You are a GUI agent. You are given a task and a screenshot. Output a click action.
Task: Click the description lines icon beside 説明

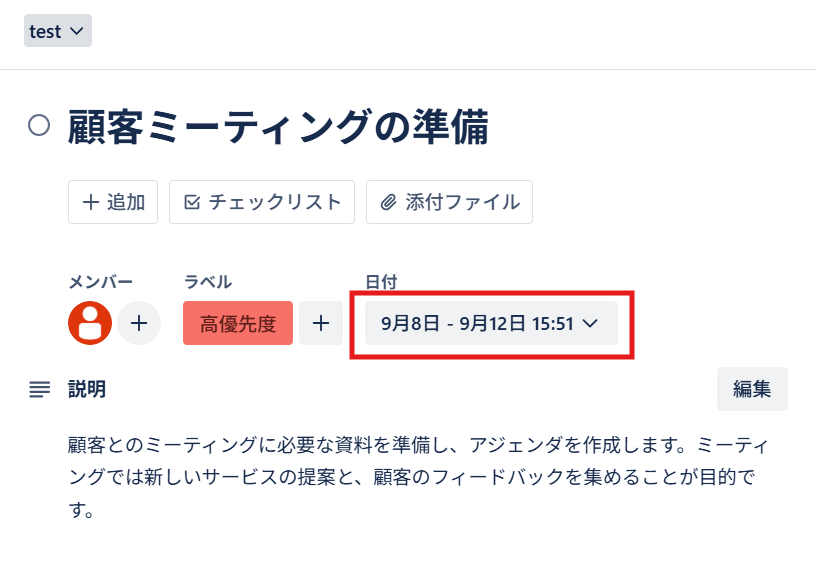click(x=39, y=389)
